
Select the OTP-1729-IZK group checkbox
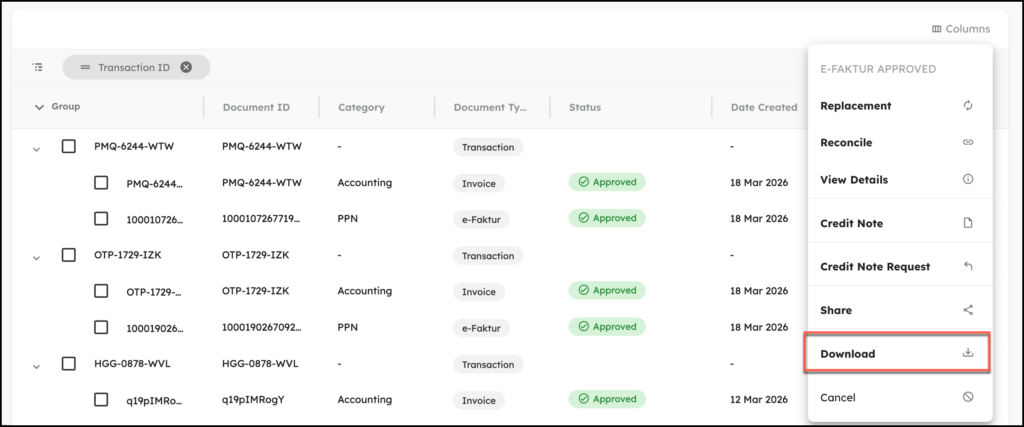click(x=69, y=255)
